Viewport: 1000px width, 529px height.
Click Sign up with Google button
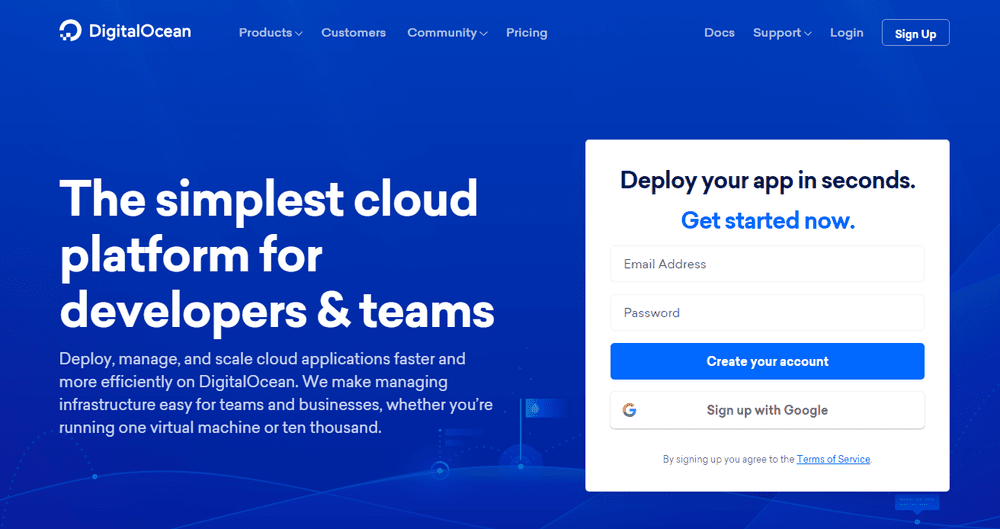[x=767, y=410]
